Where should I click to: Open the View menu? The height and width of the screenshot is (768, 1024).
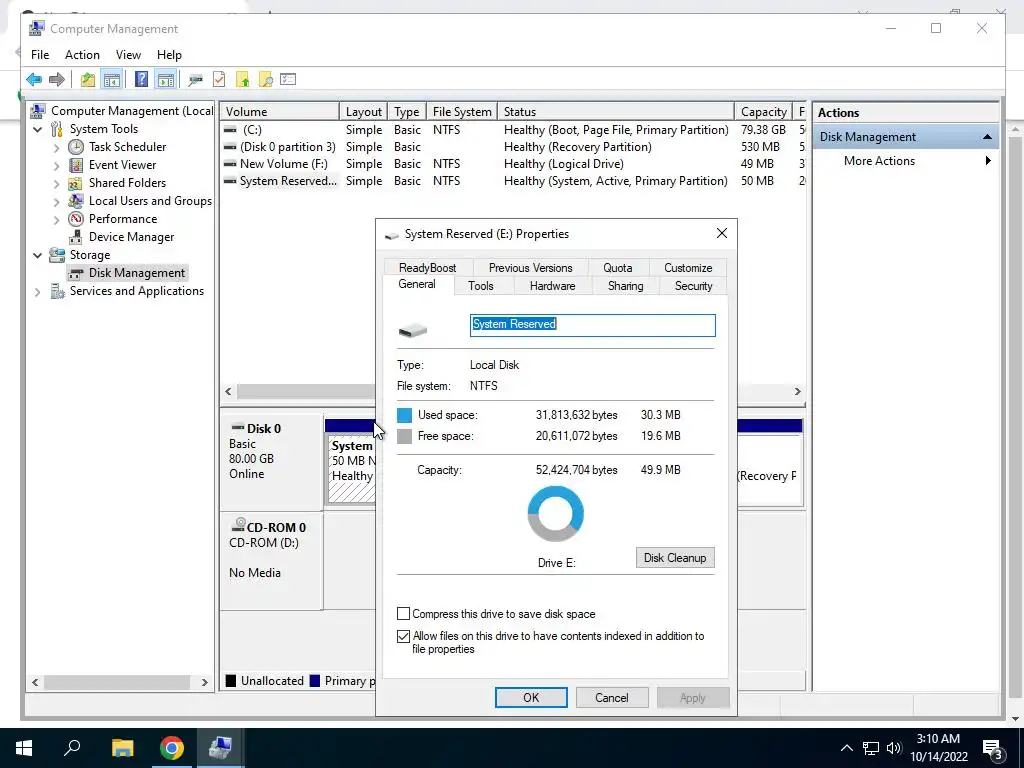point(128,55)
